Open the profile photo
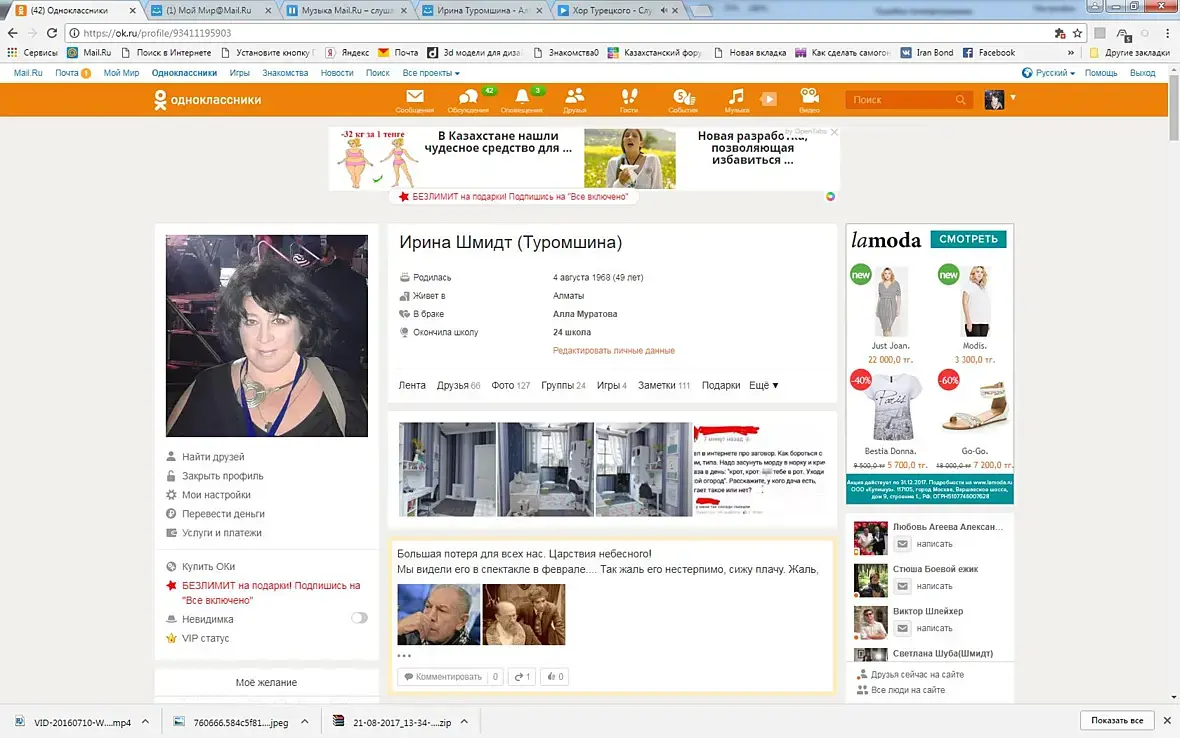This screenshot has width=1180, height=738. click(x=267, y=336)
